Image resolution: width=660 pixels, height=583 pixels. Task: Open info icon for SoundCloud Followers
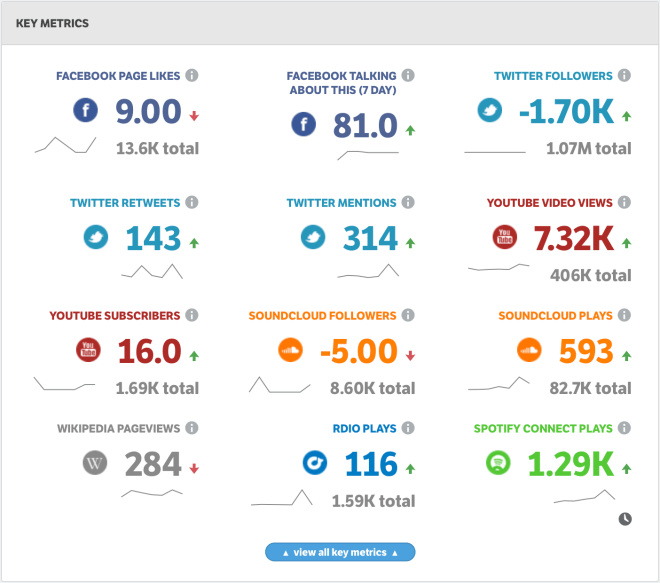[408, 315]
